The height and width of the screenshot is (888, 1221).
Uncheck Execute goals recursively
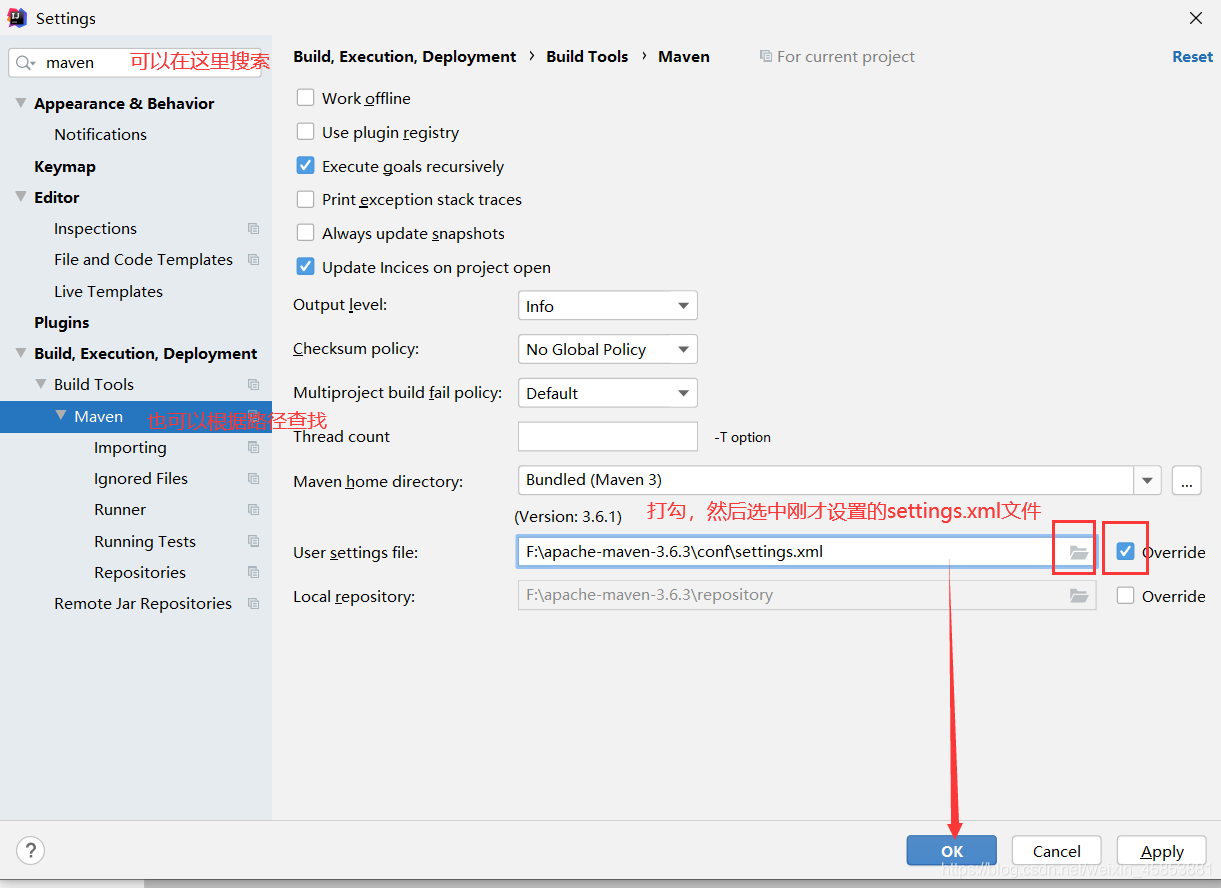tap(306, 166)
